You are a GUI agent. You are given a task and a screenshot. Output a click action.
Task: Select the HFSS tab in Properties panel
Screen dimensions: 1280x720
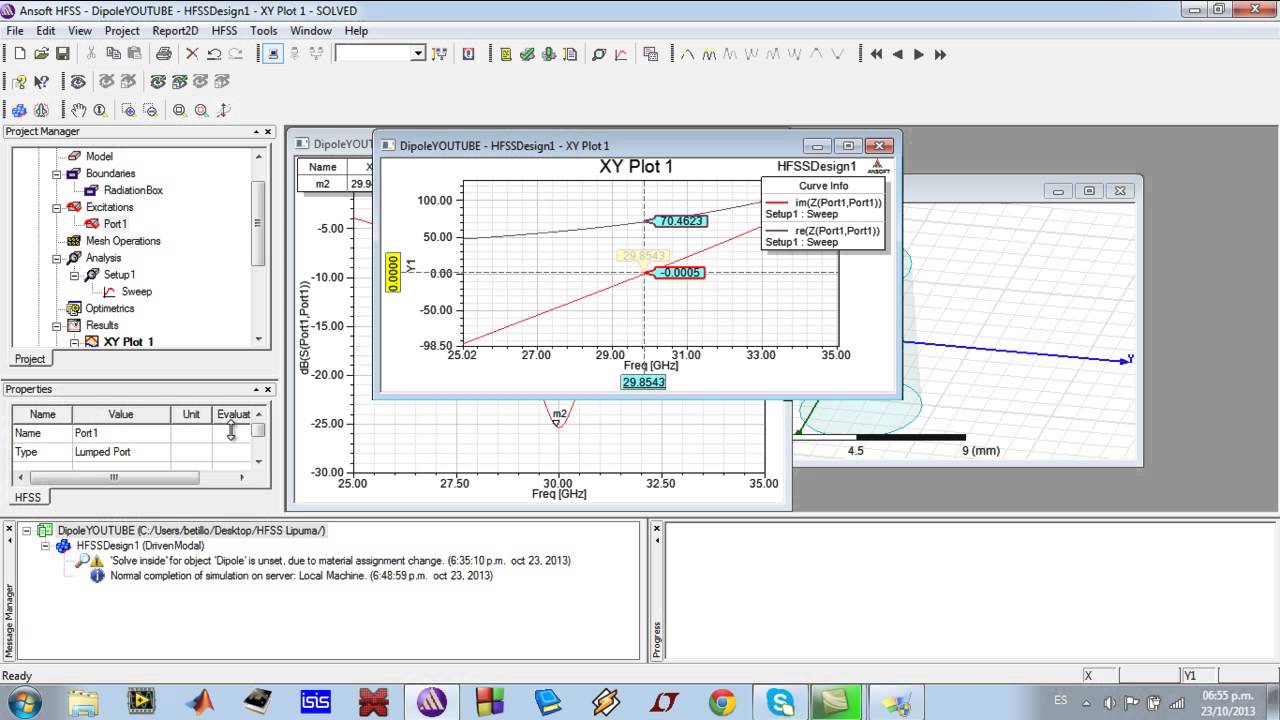[x=28, y=497]
